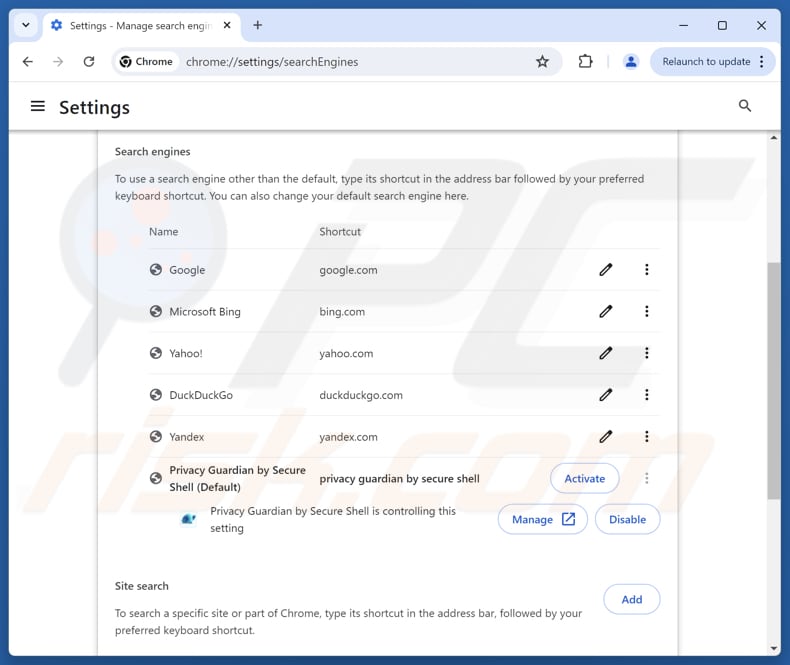Click the Microsoft Bing name
790x665 pixels.
[x=205, y=312]
